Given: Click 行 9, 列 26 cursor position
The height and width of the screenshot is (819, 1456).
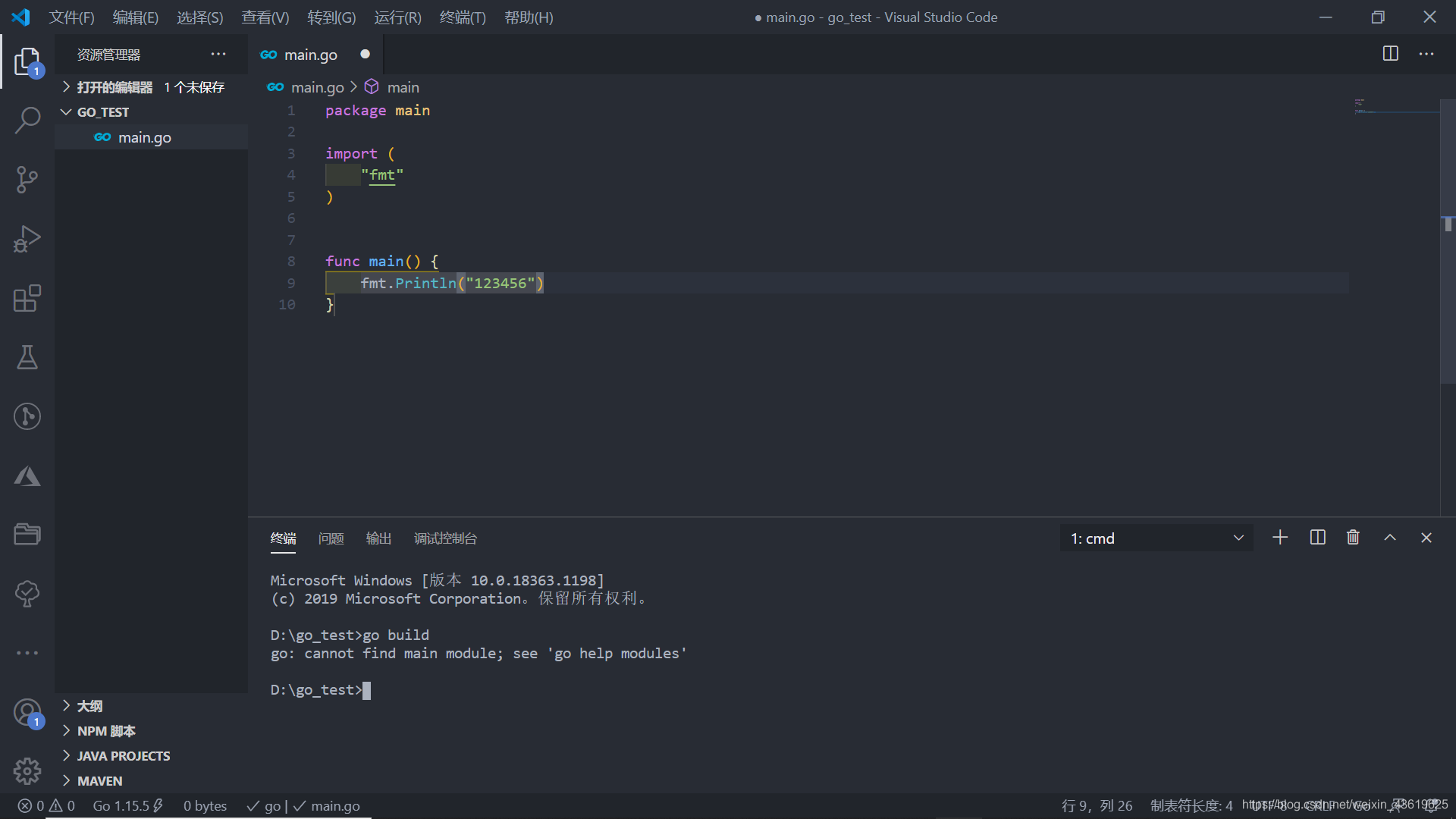Looking at the screenshot, I should [1097, 805].
